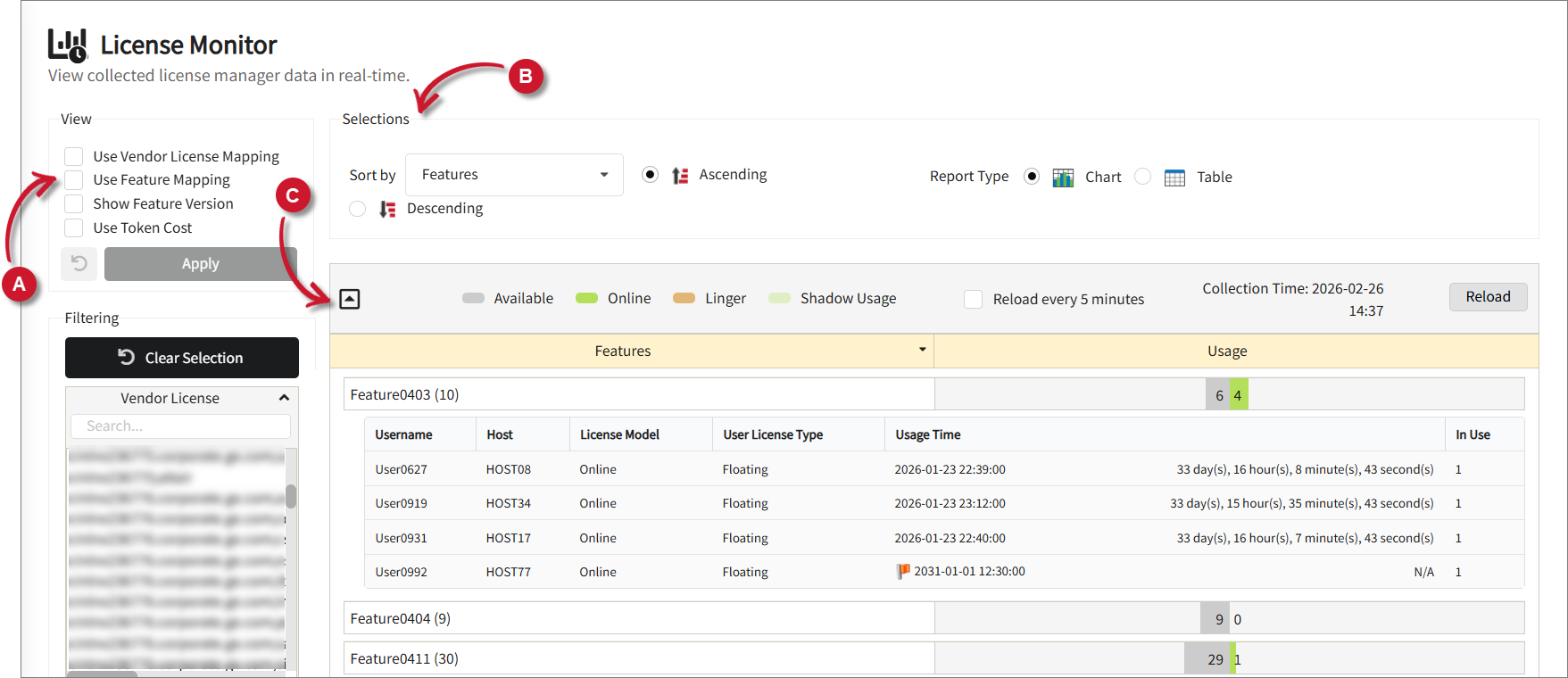Click the Shadow Usage legend swatch
The image size is (1568, 678).
click(x=779, y=298)
